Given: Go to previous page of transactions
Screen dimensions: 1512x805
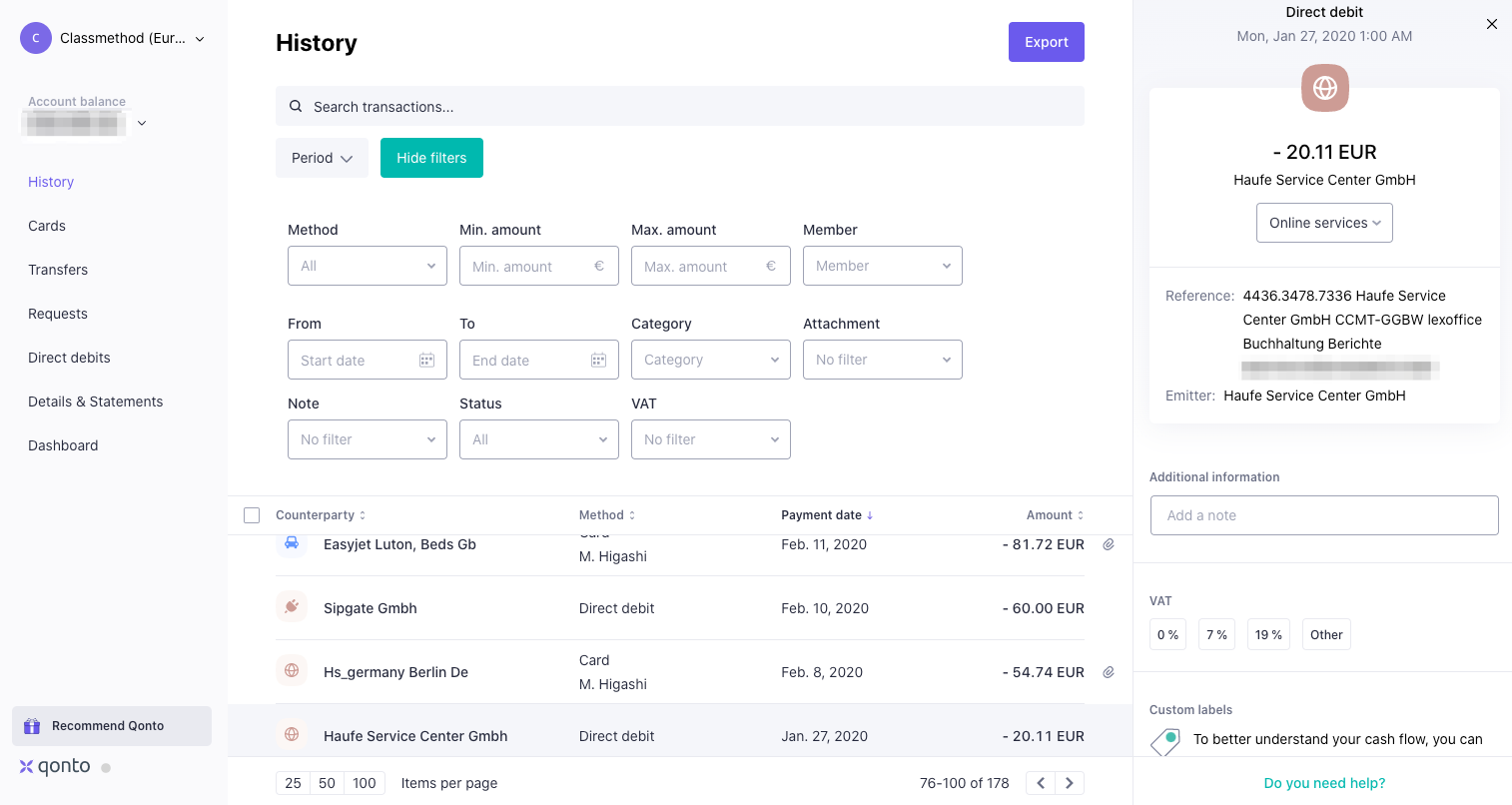Looking at the screenshot, I should [1041, 783].
